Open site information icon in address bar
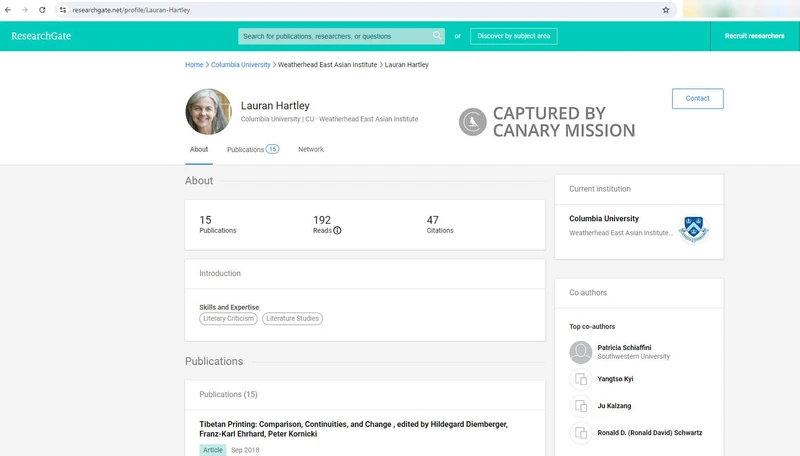The width and height of the screenshot is (800, 456). click(x=63, y=10)
